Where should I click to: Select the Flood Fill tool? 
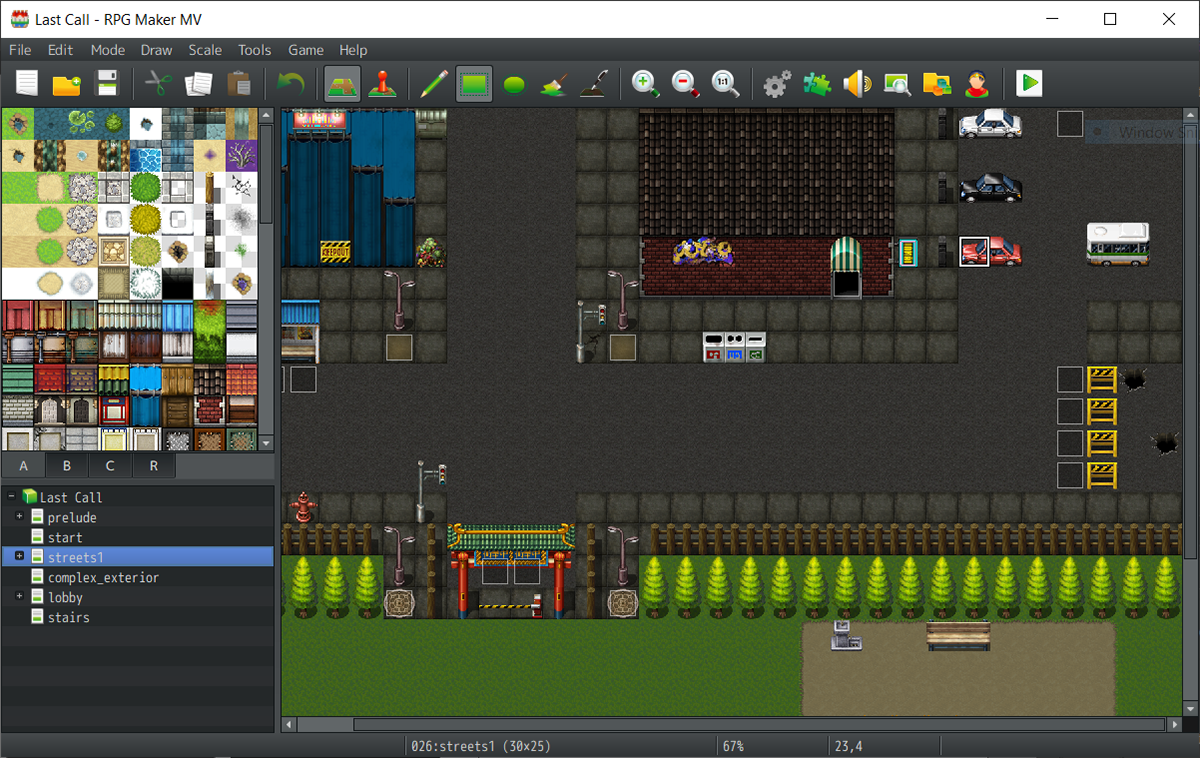[553, 84]
